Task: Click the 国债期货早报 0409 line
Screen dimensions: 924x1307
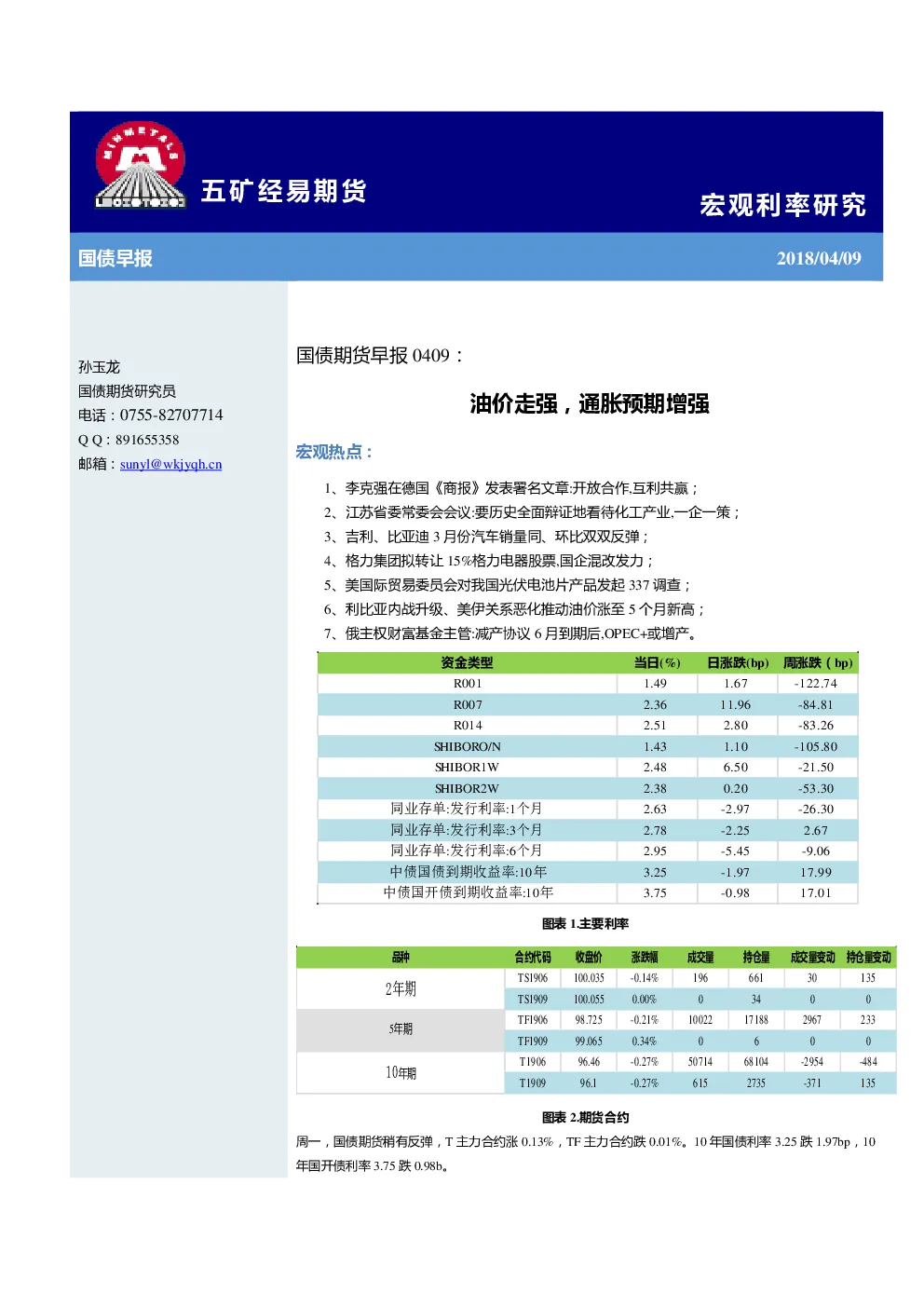Action: 379,355
